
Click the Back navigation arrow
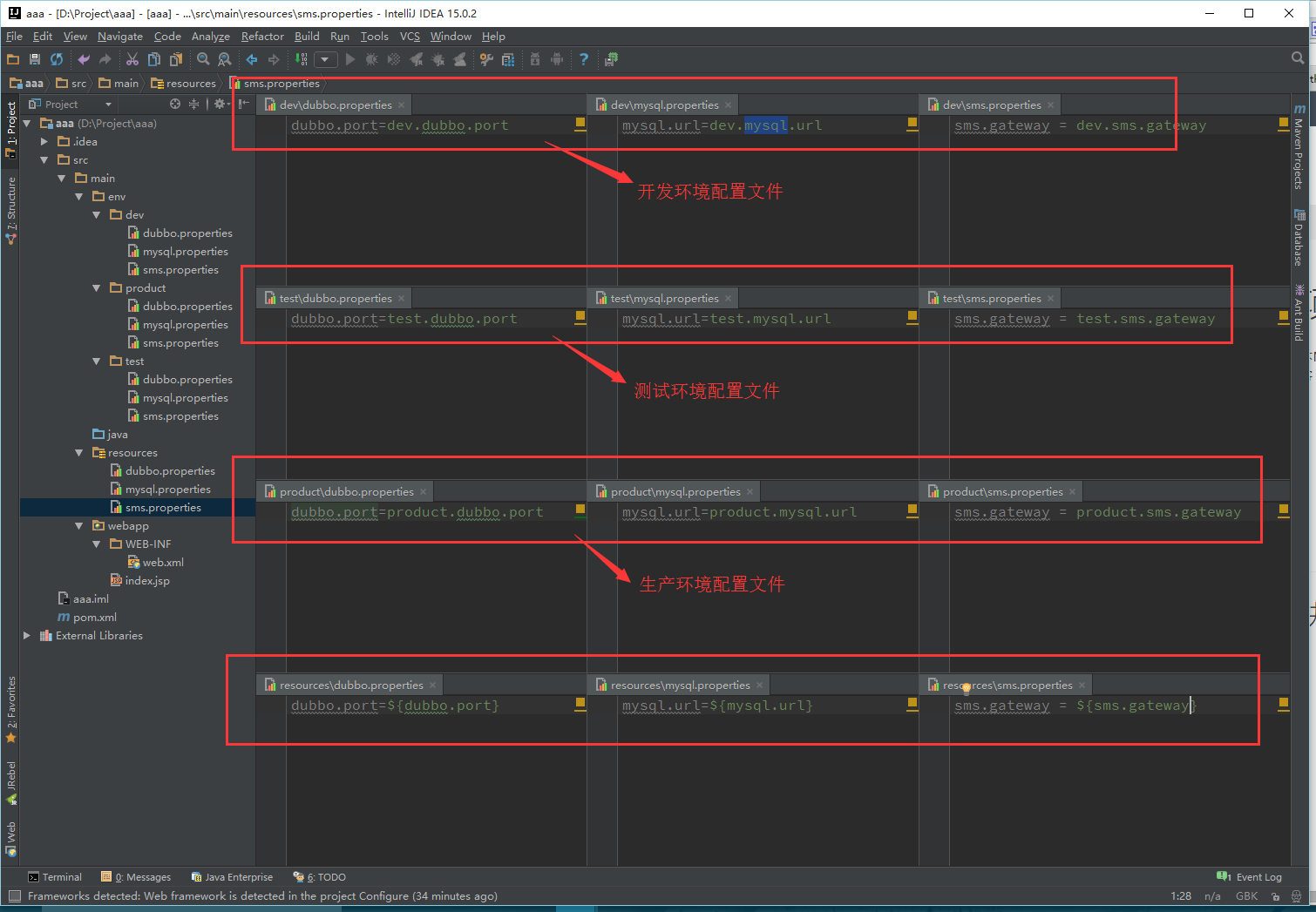click(252, 59)
